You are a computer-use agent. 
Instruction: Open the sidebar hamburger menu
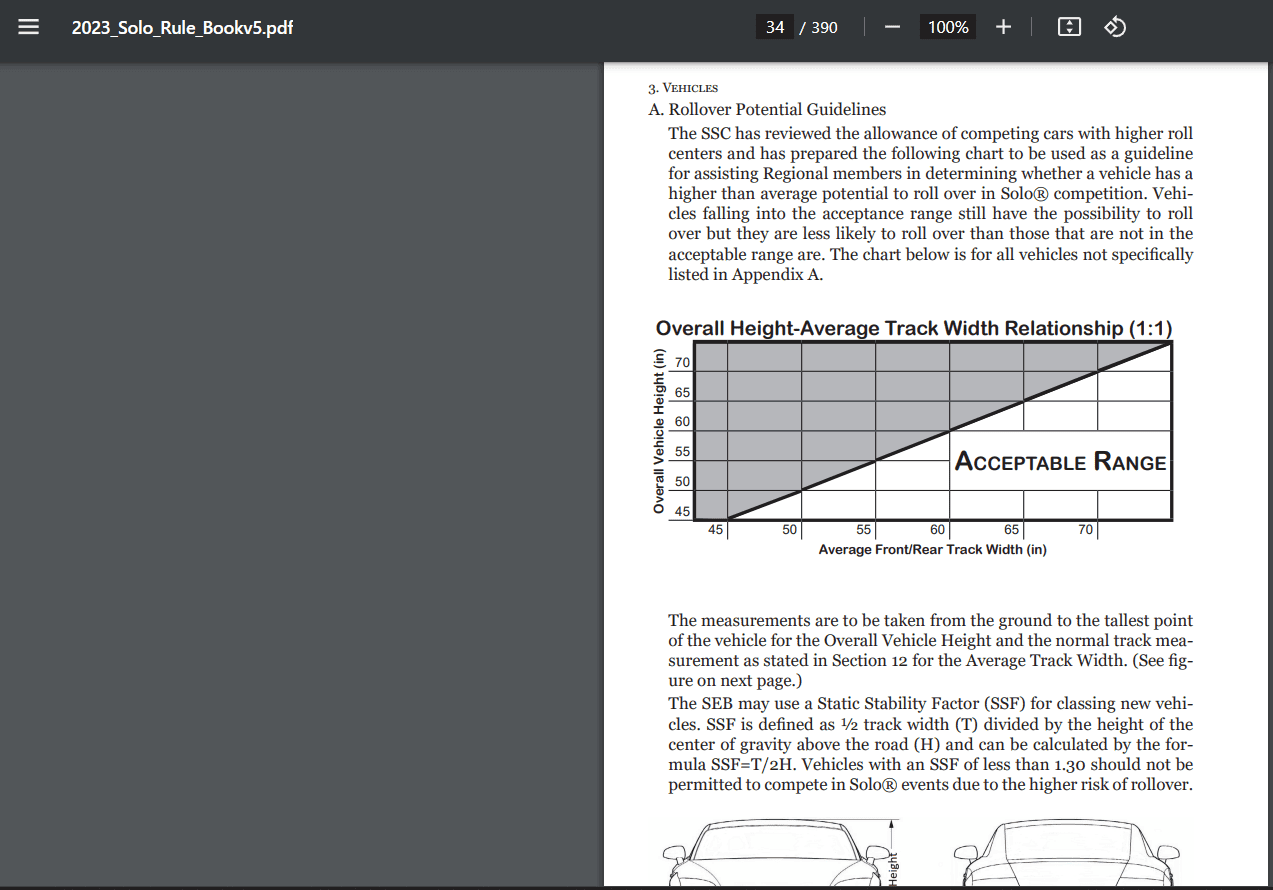tap(29, 27)
